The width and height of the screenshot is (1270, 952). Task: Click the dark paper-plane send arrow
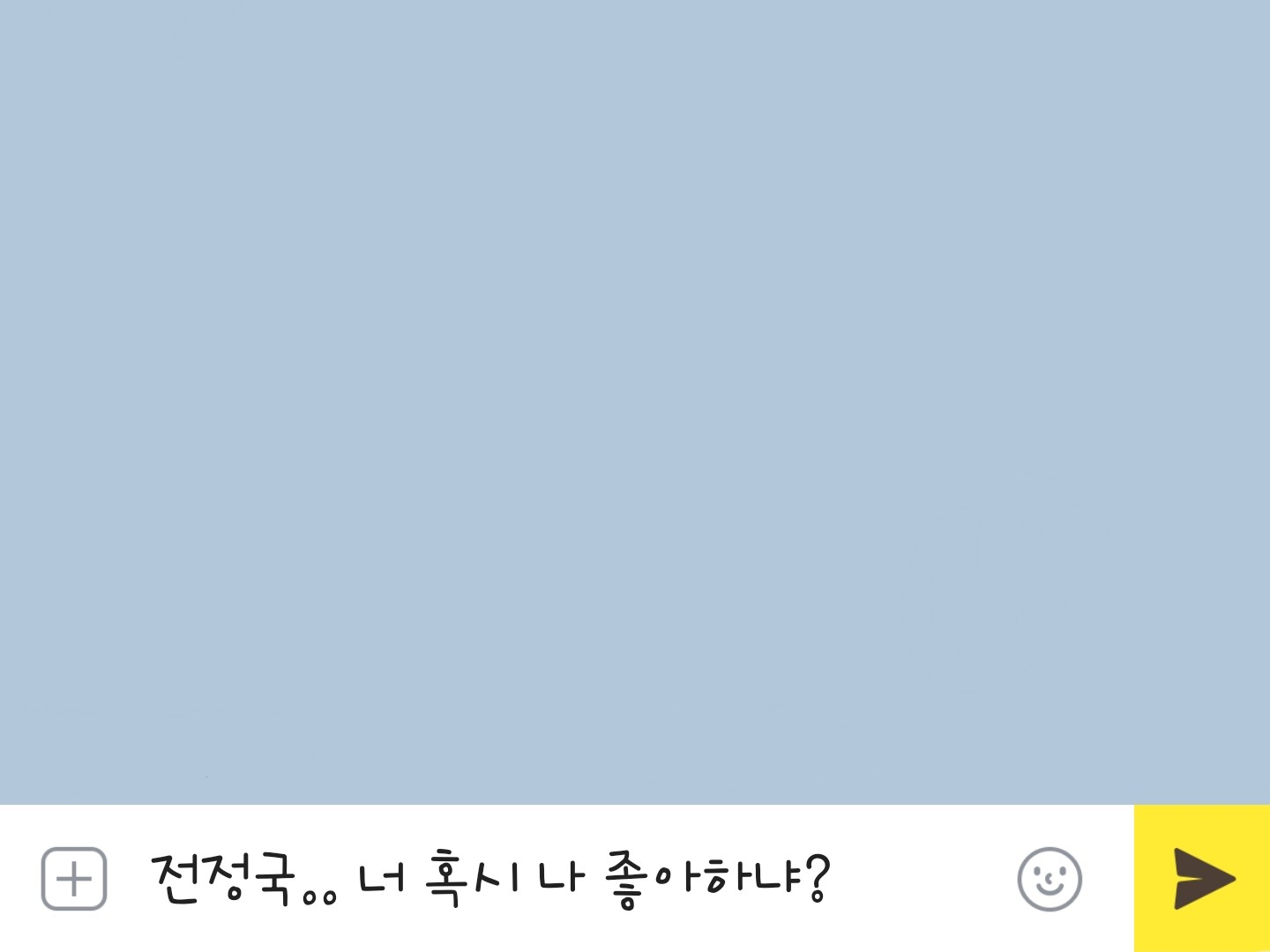(x=1204, y=878)
